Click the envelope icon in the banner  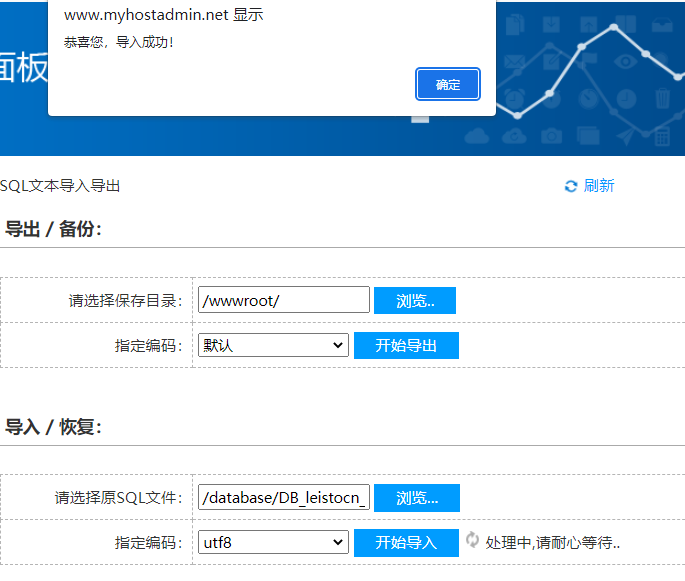pyautogui.click(x=516, y=62)
